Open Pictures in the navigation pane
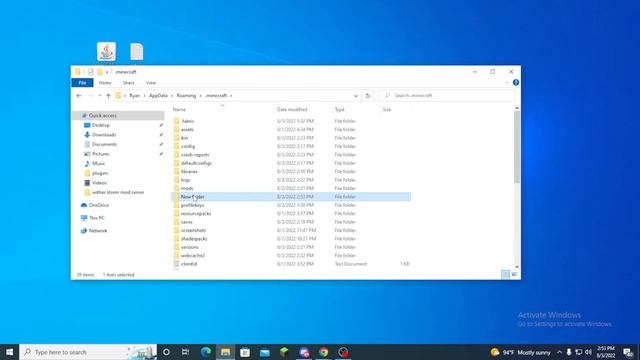 tap(100, 154)
